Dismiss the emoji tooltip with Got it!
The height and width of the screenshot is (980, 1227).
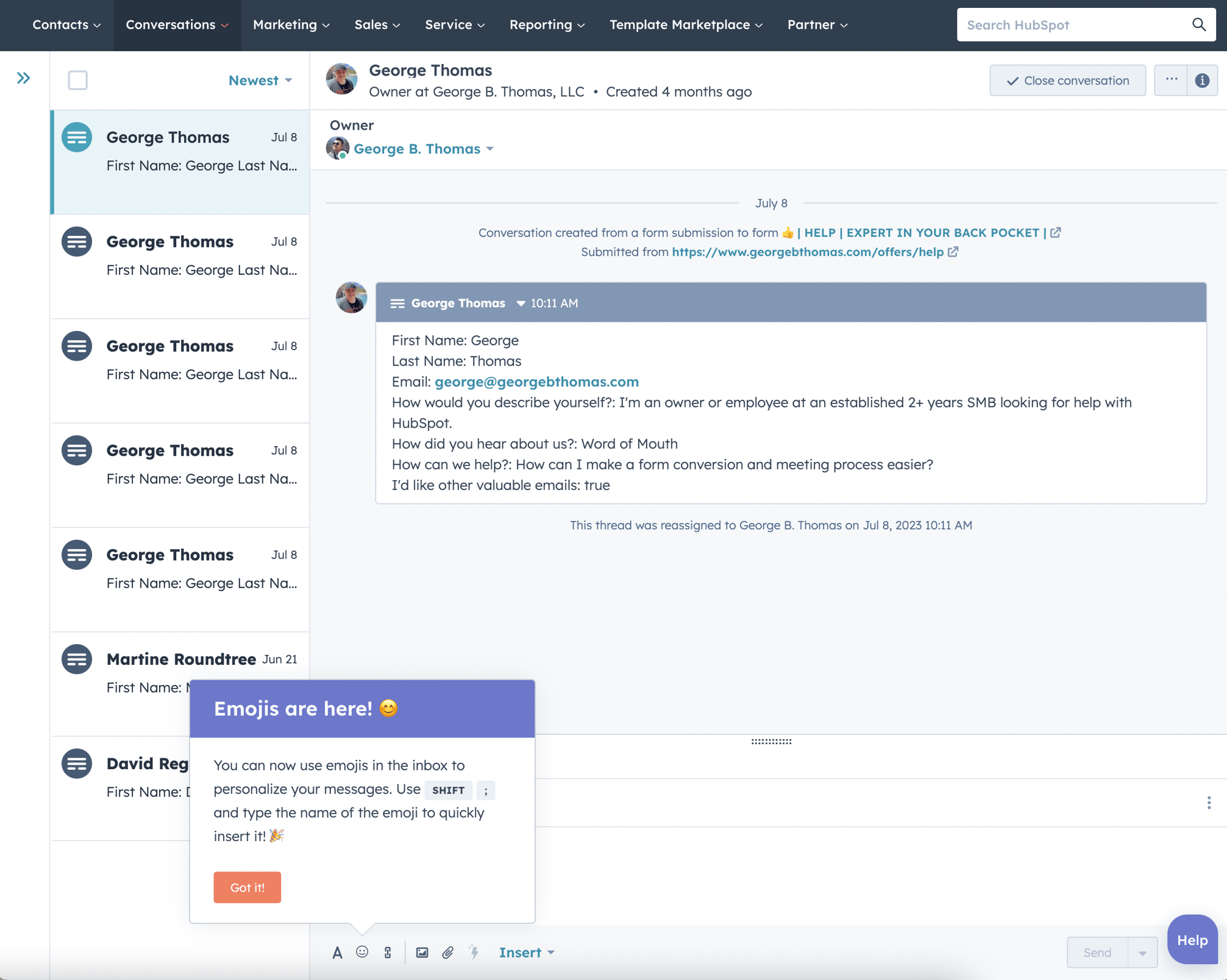(x=247, y=887)
